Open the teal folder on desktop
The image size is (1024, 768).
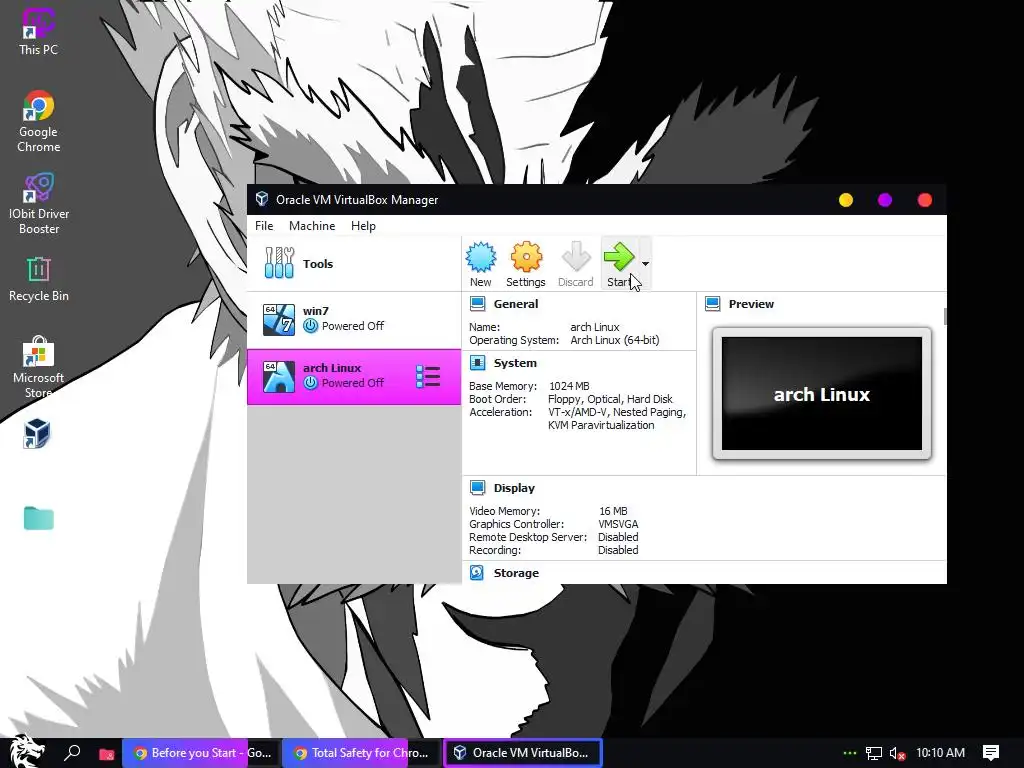point(39,518)
